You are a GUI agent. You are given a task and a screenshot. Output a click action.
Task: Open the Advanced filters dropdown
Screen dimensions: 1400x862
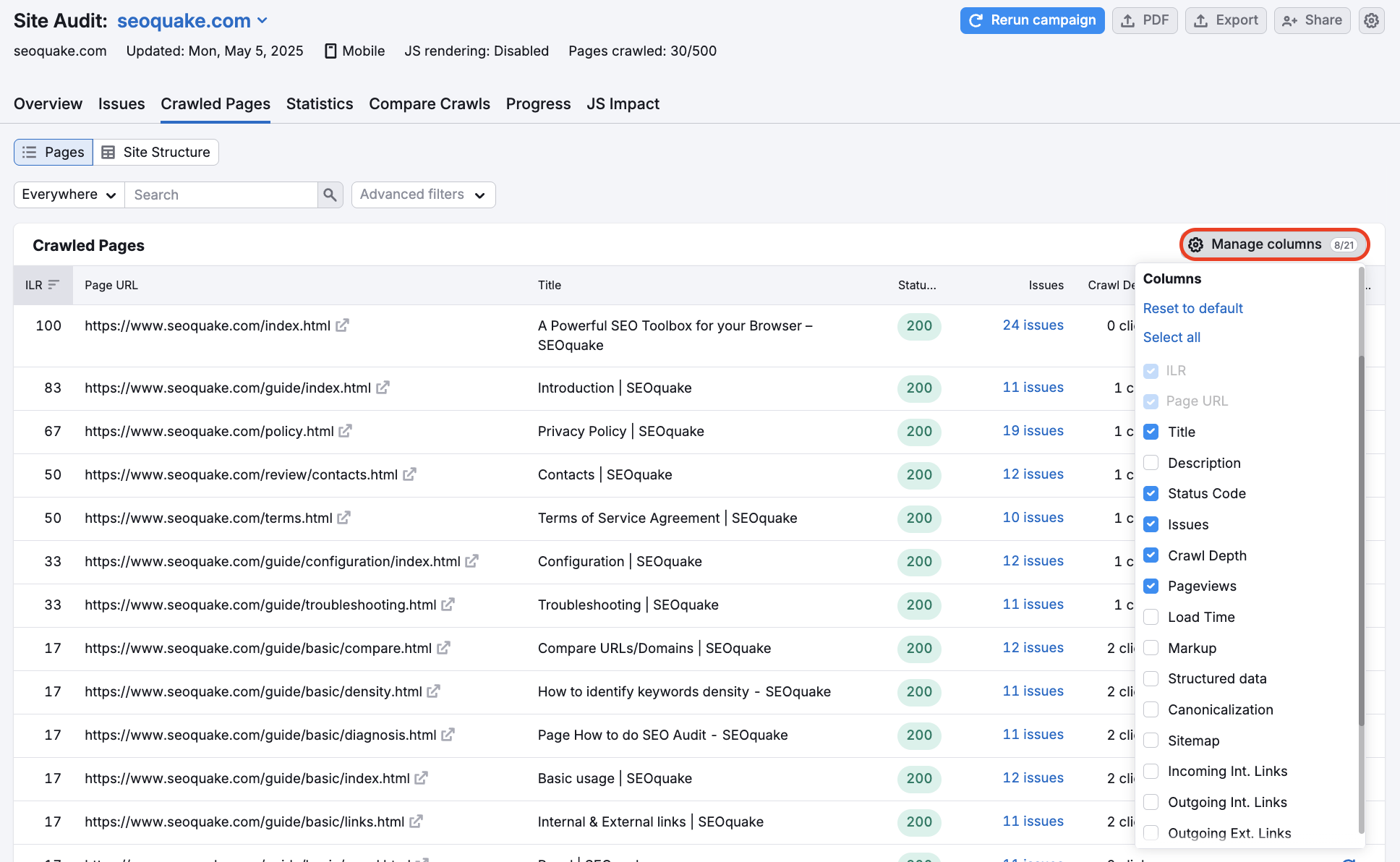tap(423, 195)
